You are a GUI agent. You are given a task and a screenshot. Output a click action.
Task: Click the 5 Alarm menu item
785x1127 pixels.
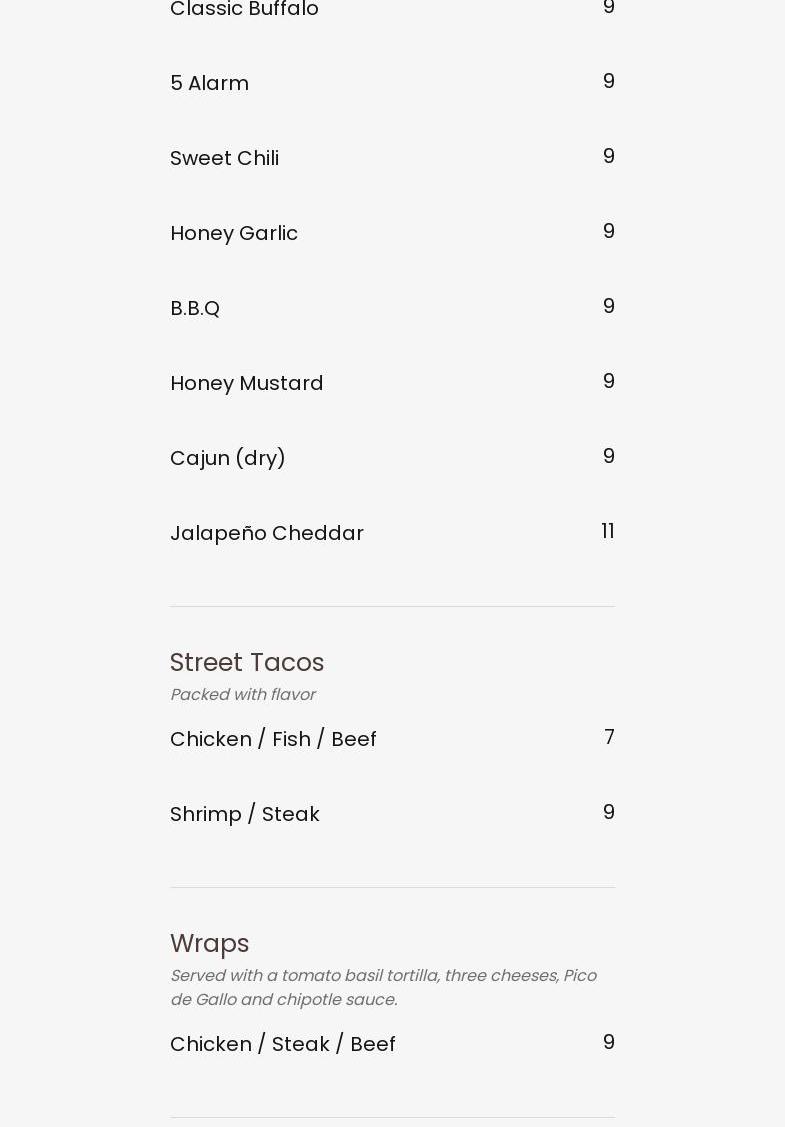209,83
